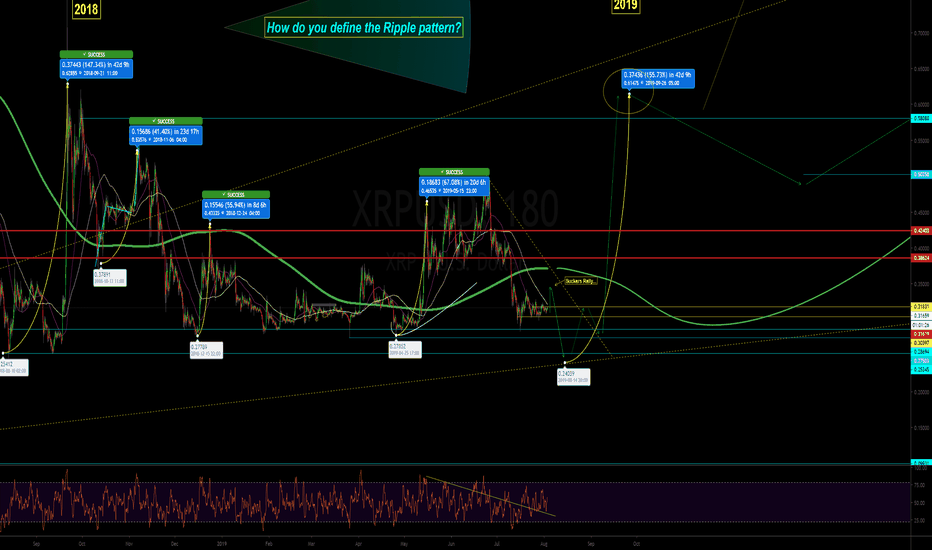The width and height of the screenshot is (932, 550).
Task: Select the yellow ellipse around the projected peak
Action: point(628,92)
